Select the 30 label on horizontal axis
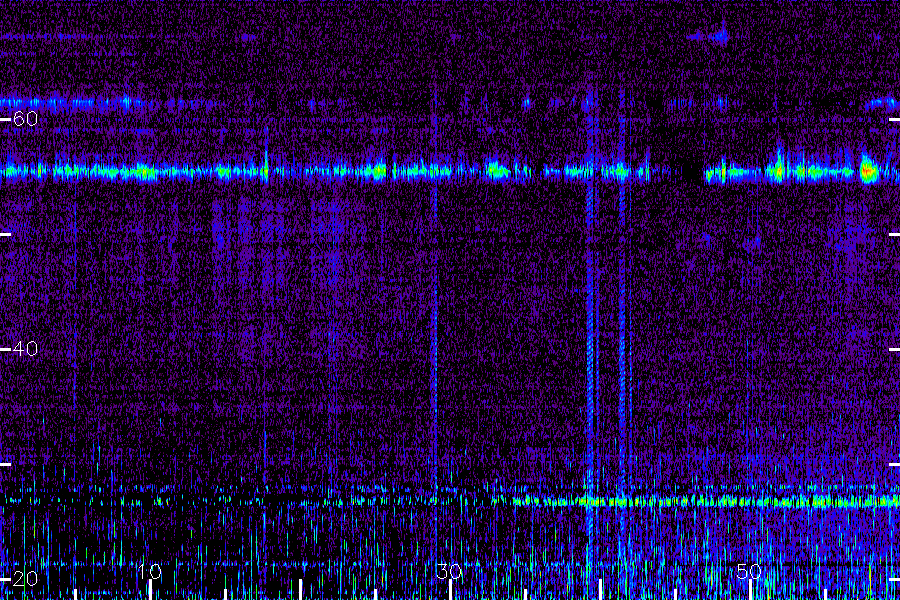Viewport: 900px width, 600px height. pos(449,571)
